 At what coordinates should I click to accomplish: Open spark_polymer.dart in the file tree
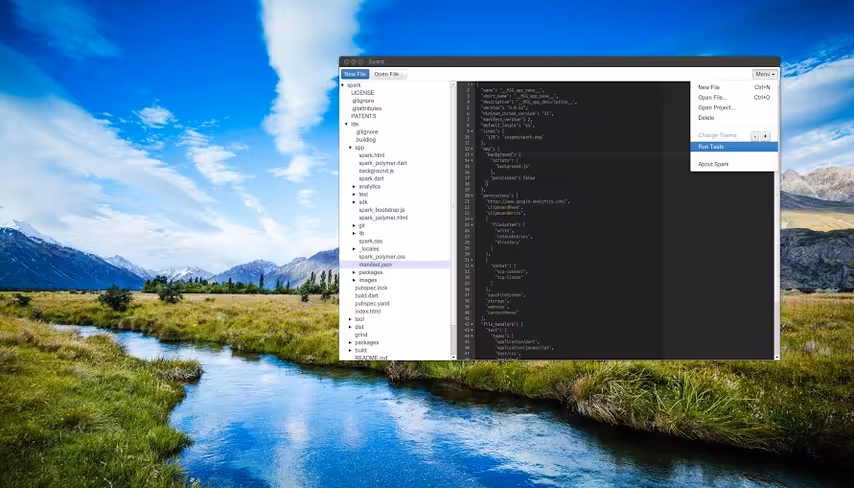pos(383,163)
